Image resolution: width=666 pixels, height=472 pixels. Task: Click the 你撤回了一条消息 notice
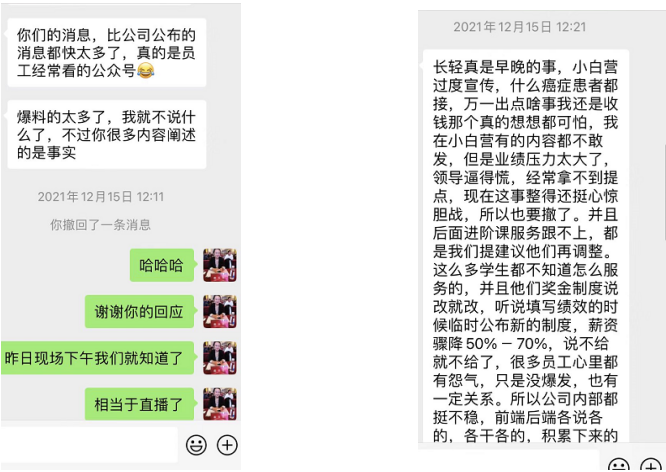click(101, 225)
